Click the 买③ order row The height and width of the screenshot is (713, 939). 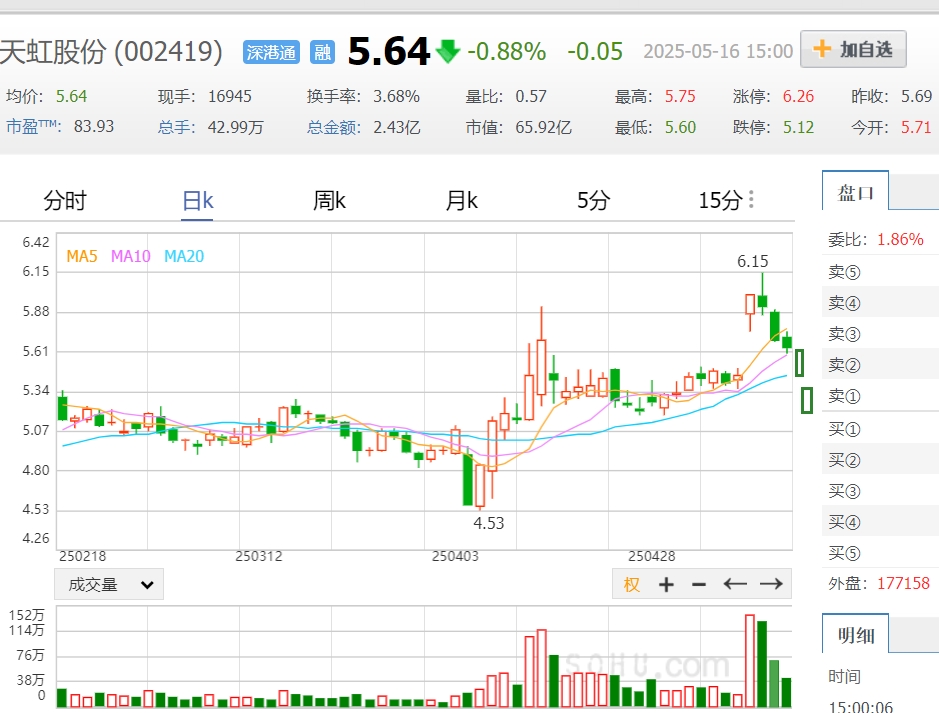point(880,491)
